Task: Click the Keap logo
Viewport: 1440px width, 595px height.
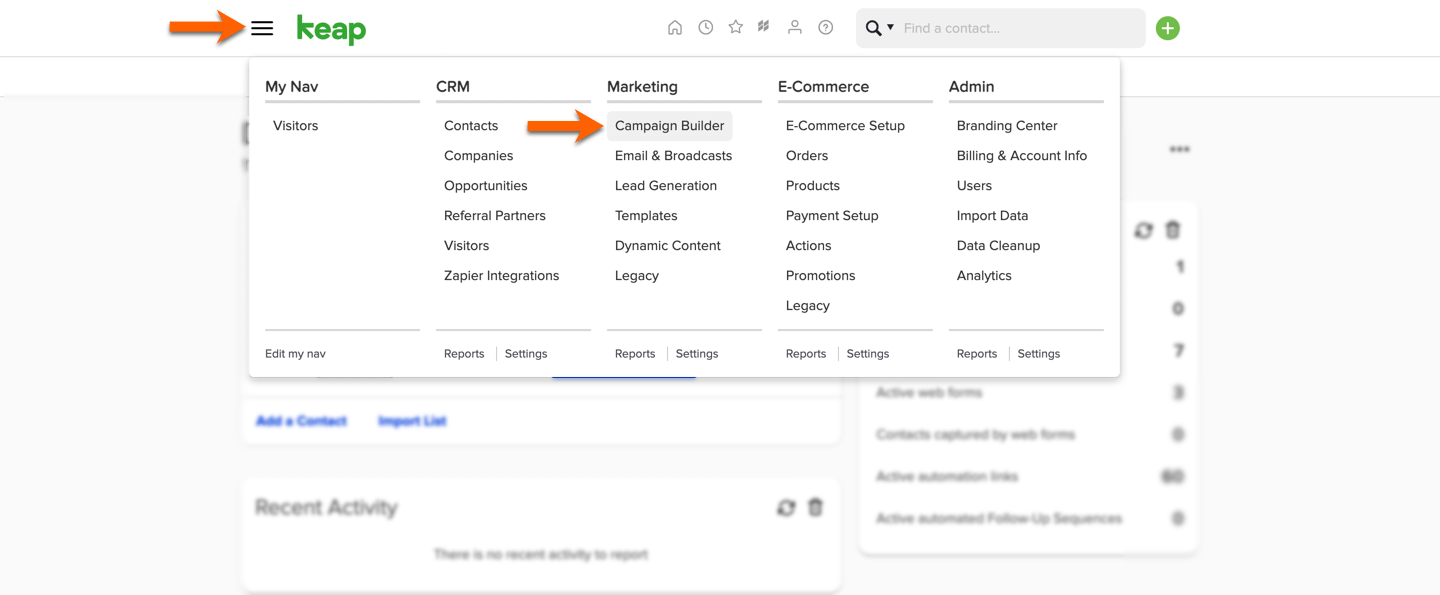Action: coord(331,29)
